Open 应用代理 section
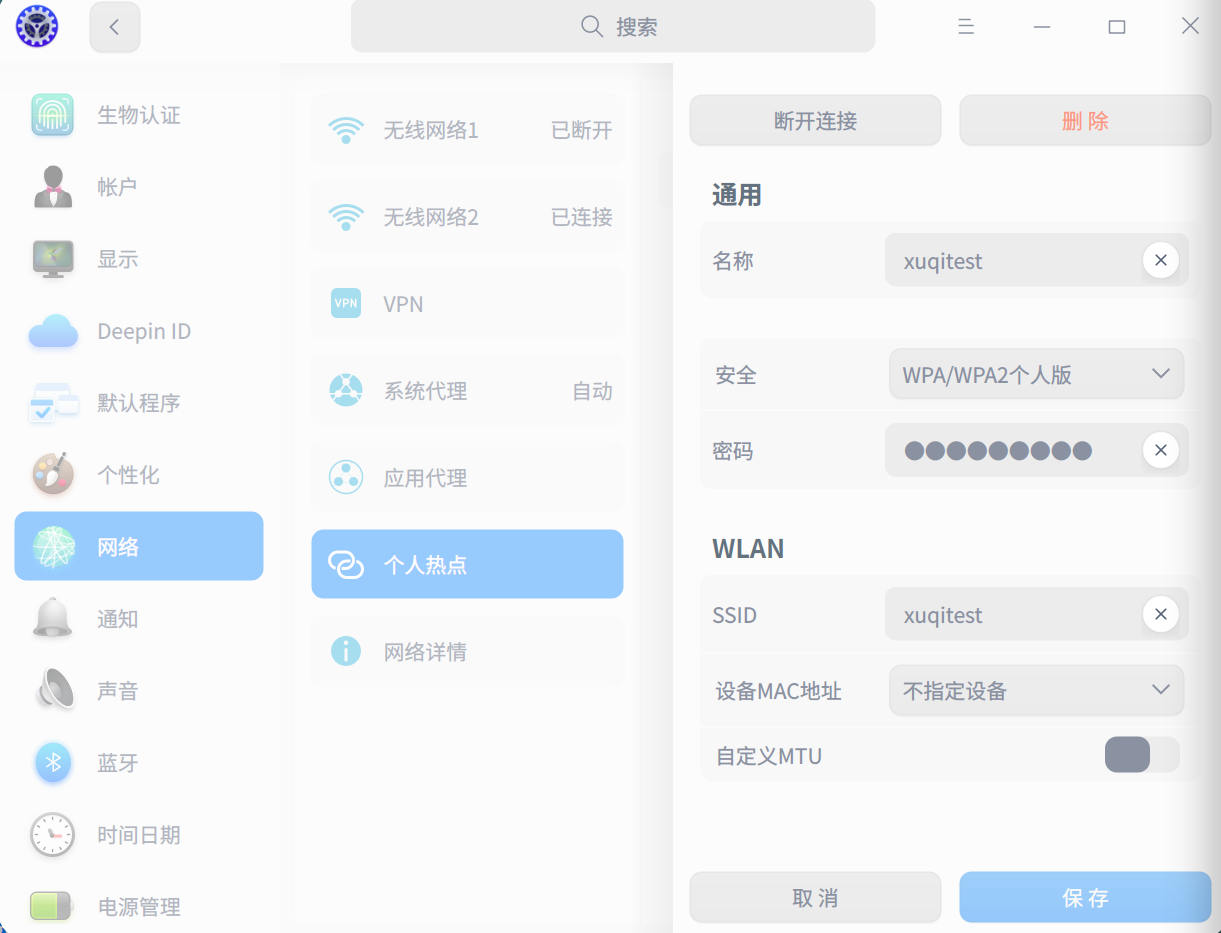This screenshot has width=1221, height=933. [467, 477]
